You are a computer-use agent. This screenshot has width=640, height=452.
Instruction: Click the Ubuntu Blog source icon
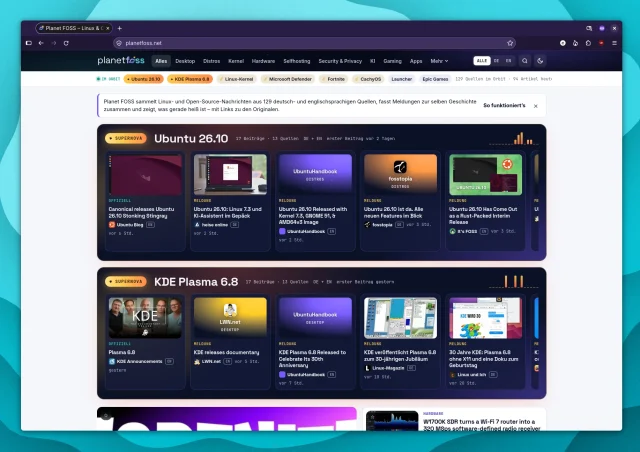coord(112,225)
